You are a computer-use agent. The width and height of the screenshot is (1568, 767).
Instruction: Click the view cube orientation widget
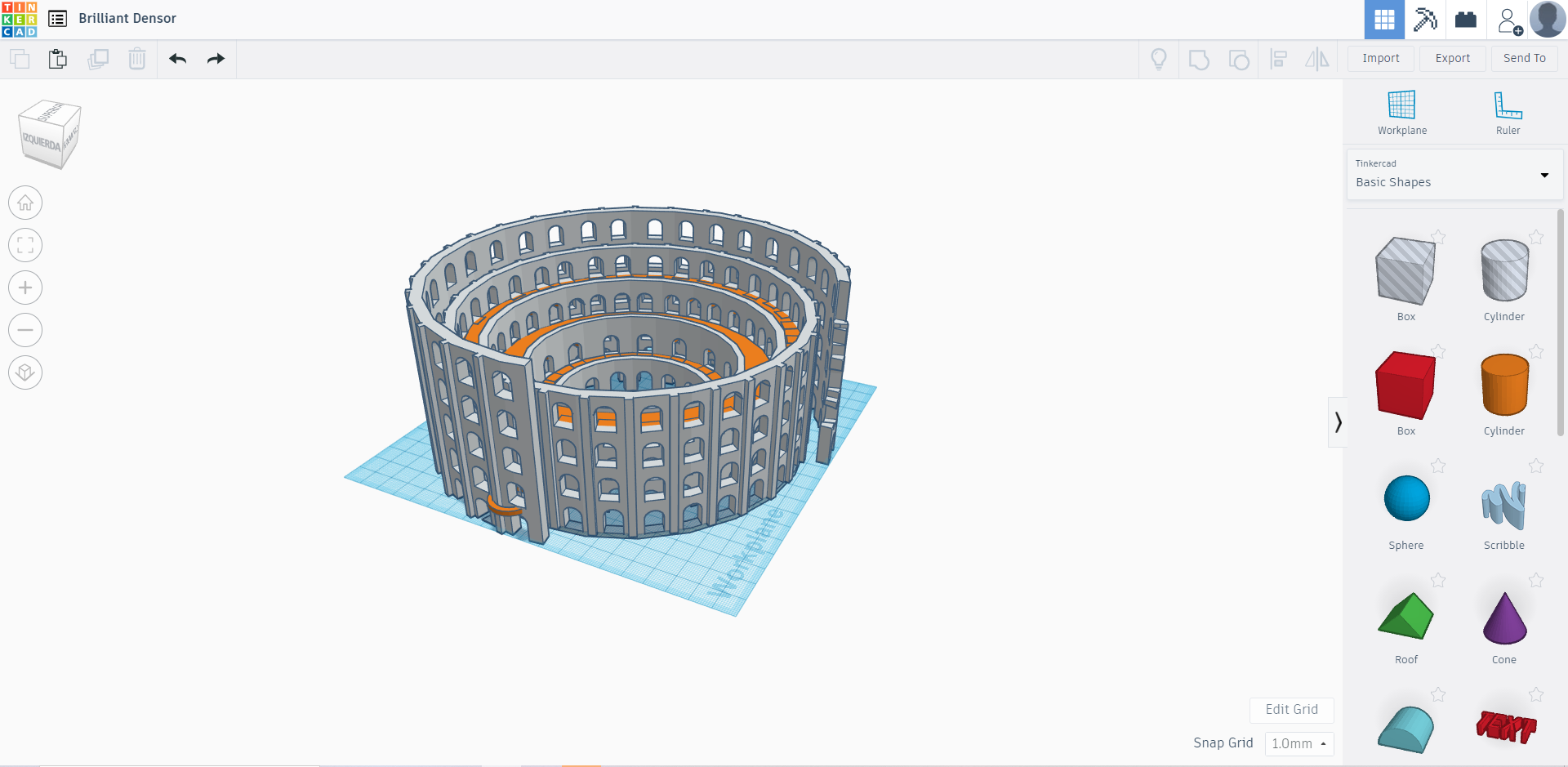coord(50,134)
